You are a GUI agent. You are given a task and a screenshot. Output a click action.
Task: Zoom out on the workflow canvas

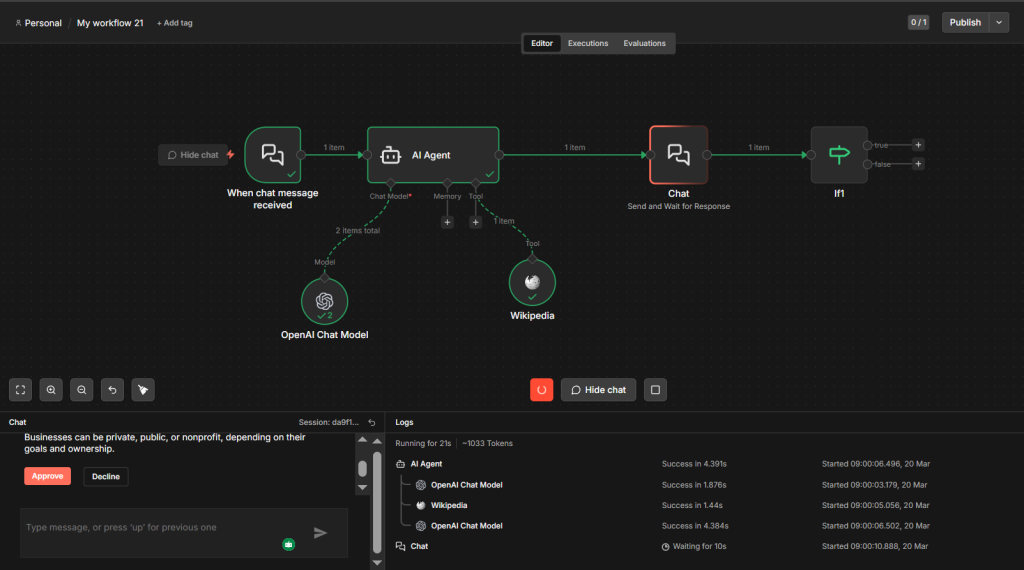82,390
